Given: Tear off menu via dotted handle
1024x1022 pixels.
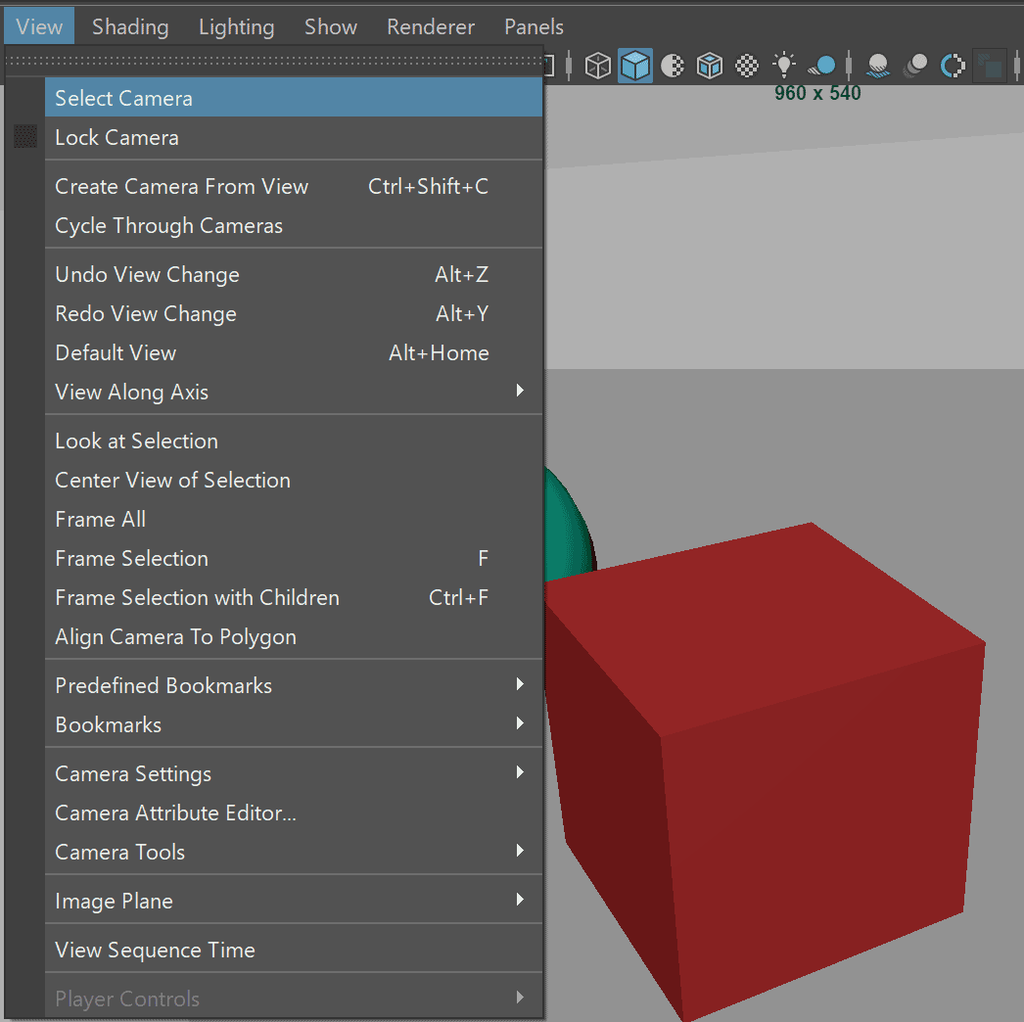Looking at the screenshot, I should (x=274, y=60).
